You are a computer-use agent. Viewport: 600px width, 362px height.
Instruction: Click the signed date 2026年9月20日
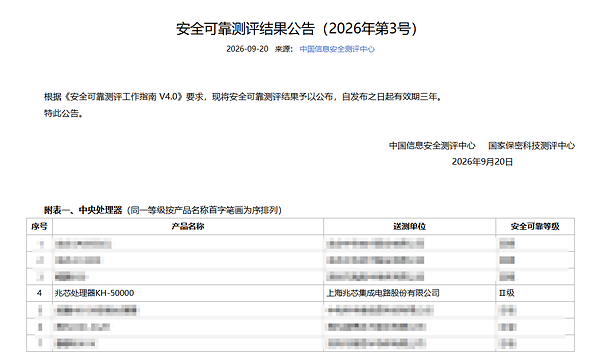[482, 161]
